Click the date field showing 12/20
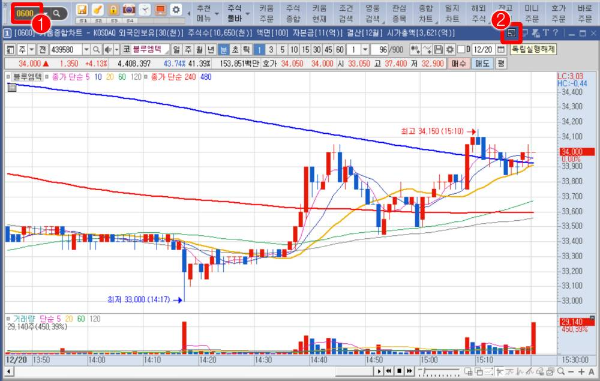The image size is (600, 381). coord(483,49)
